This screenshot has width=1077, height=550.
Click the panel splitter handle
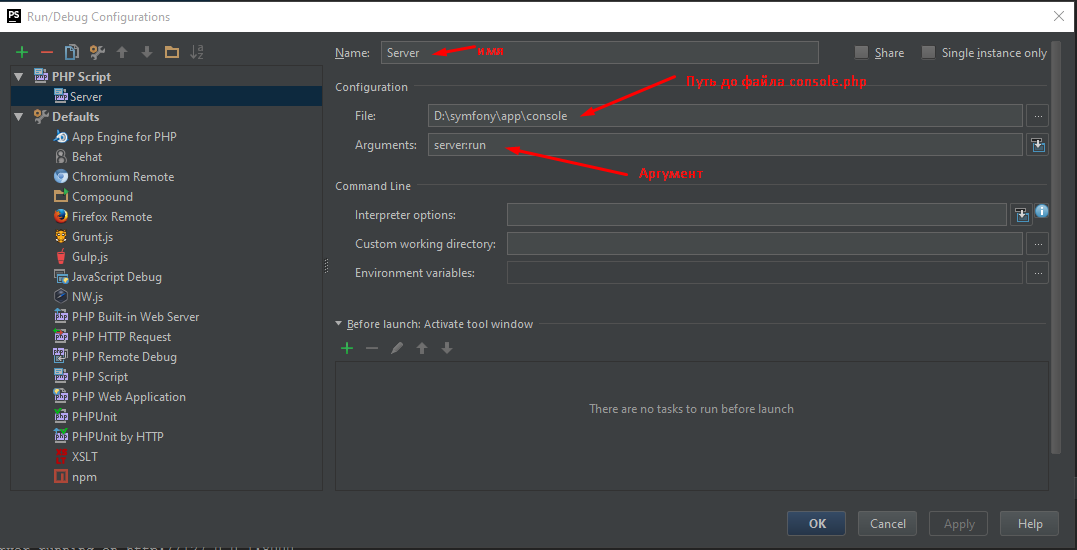pyautogui.click(x=326, y=266)
